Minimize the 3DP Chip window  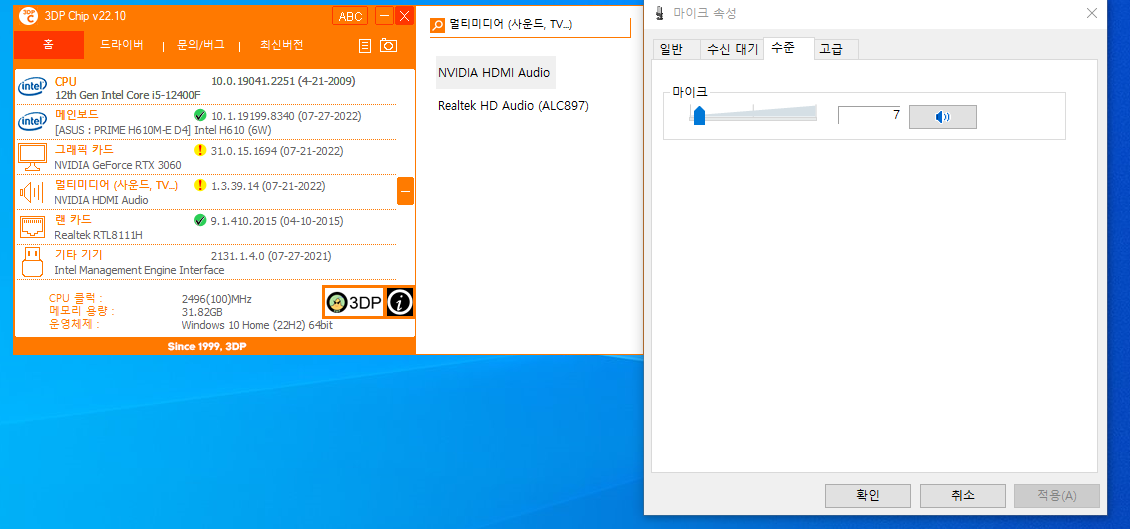tap(385, 16)
